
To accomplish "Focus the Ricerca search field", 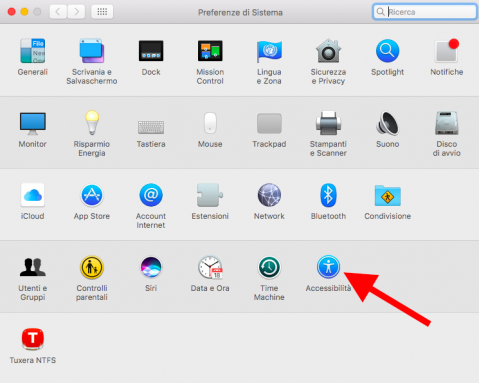I will [x=425, y=12].
